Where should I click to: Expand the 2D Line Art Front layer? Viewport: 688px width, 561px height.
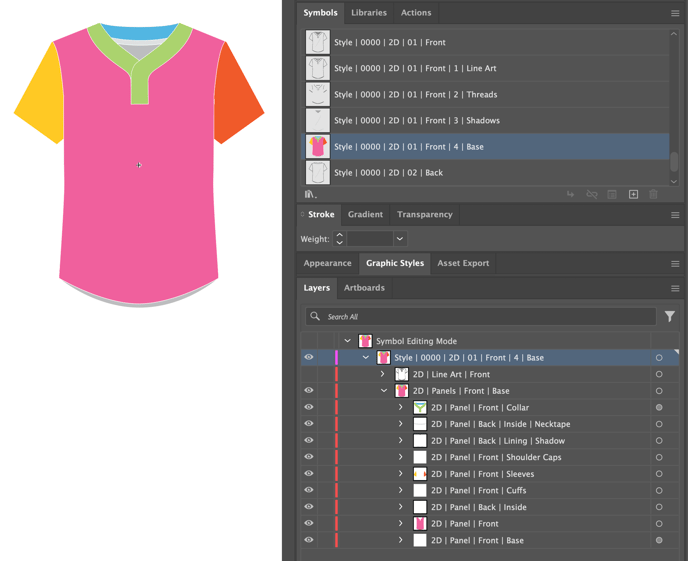pyautogui.click(x=383, y=374)
